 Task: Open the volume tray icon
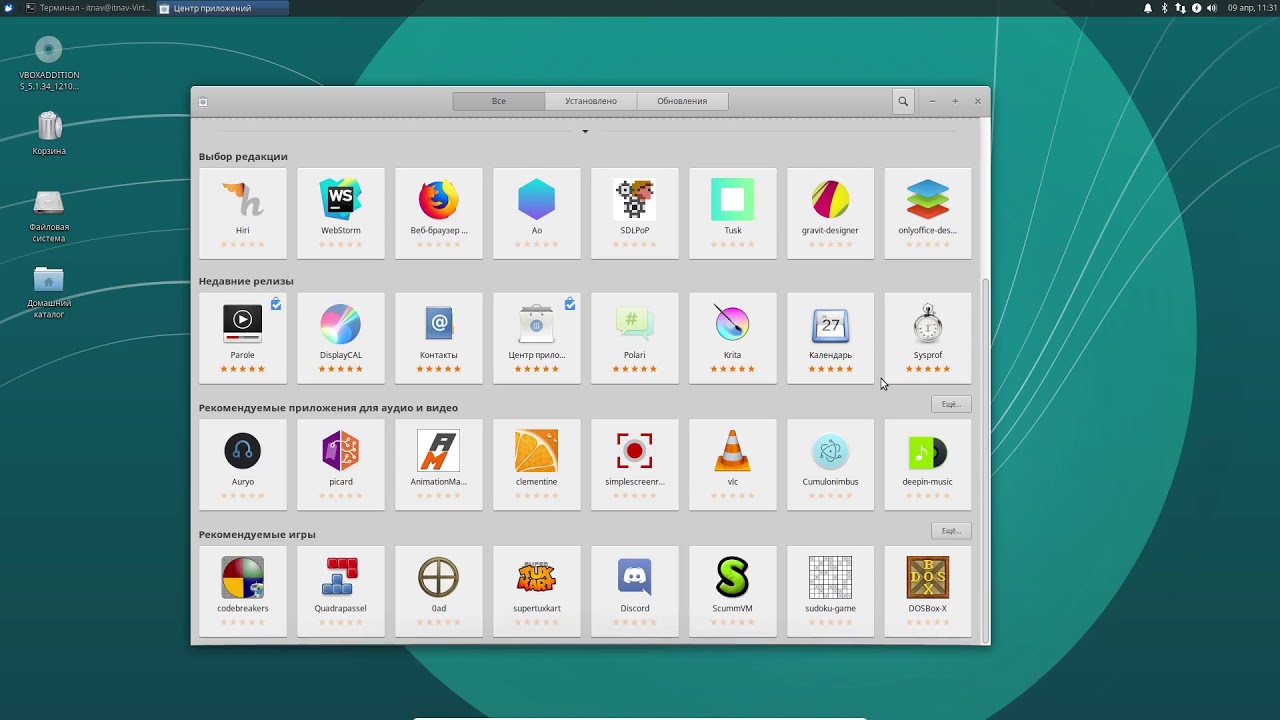[1212, 8]
